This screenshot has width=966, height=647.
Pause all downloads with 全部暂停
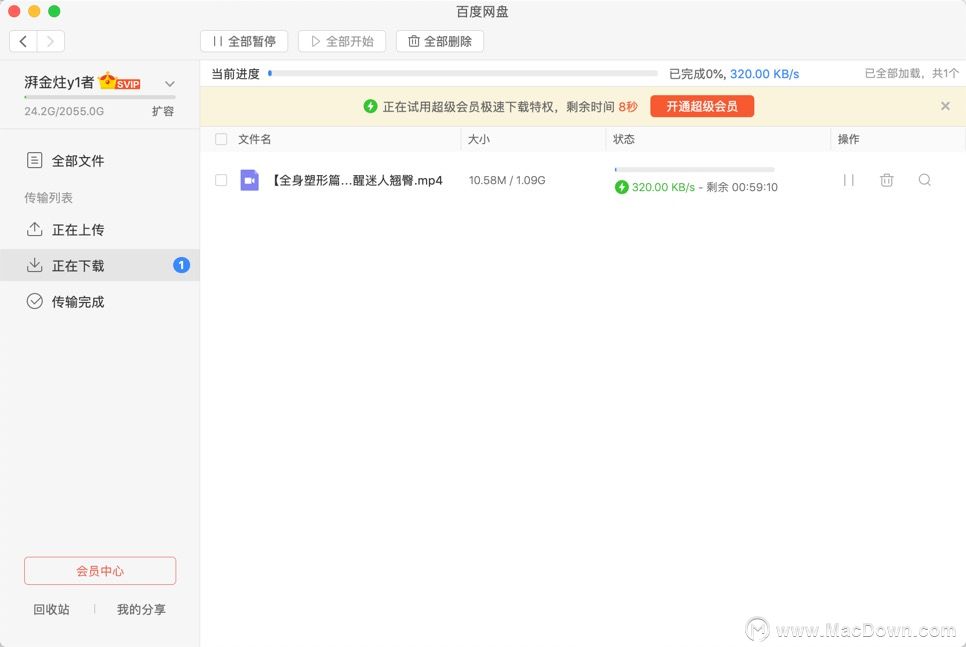click(x=244, y=41)
